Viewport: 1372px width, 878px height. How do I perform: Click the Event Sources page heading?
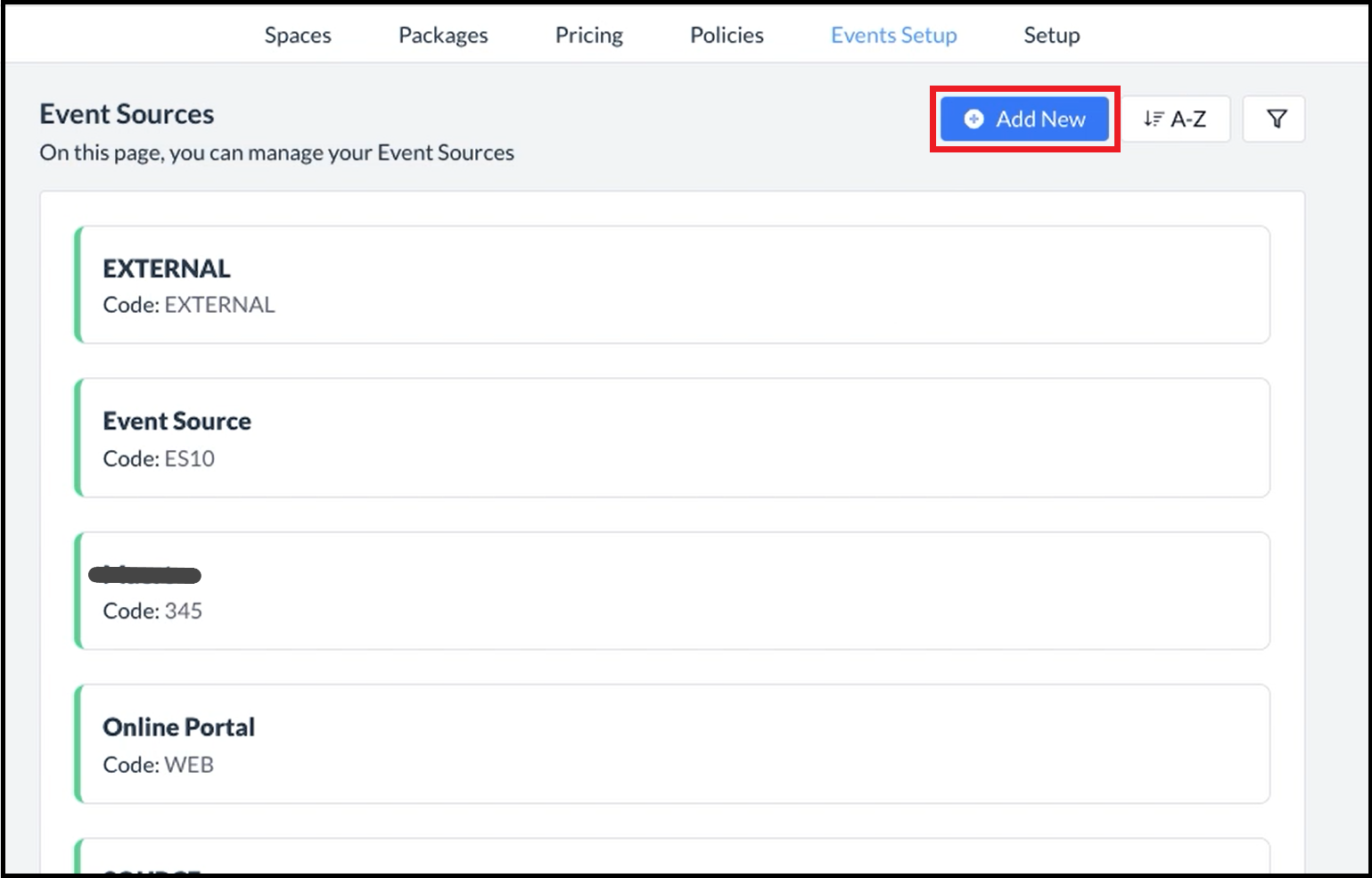[x=127, y=115]
